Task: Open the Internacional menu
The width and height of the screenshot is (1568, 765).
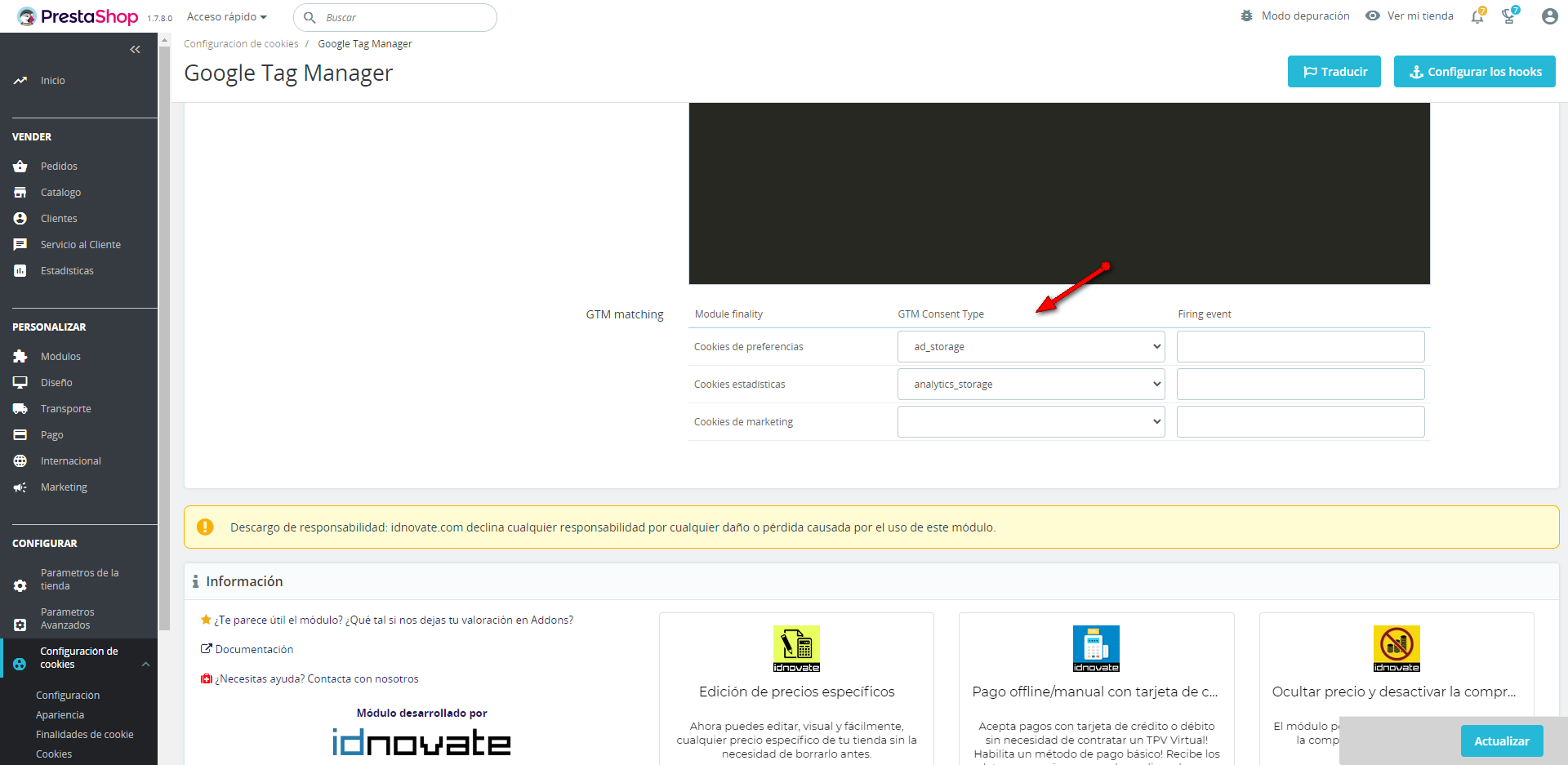Action: click(71, 461)
